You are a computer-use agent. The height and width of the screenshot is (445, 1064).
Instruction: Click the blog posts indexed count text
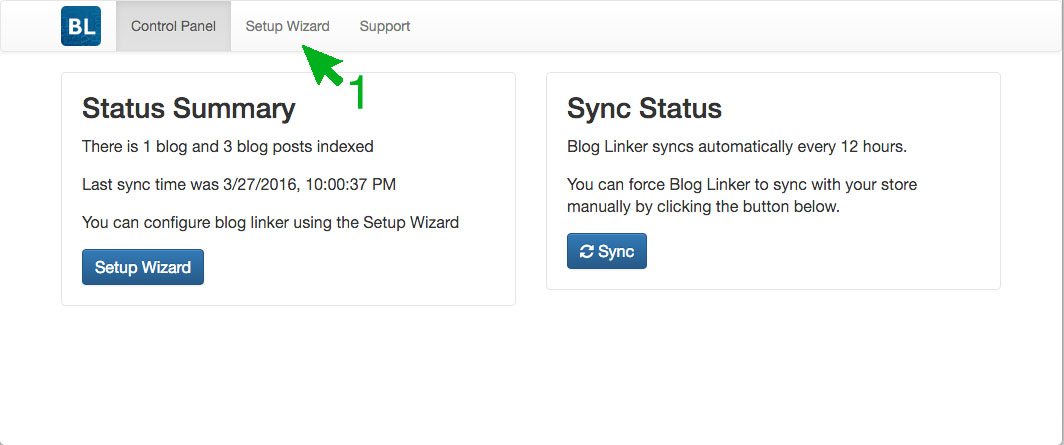[227, 146]
